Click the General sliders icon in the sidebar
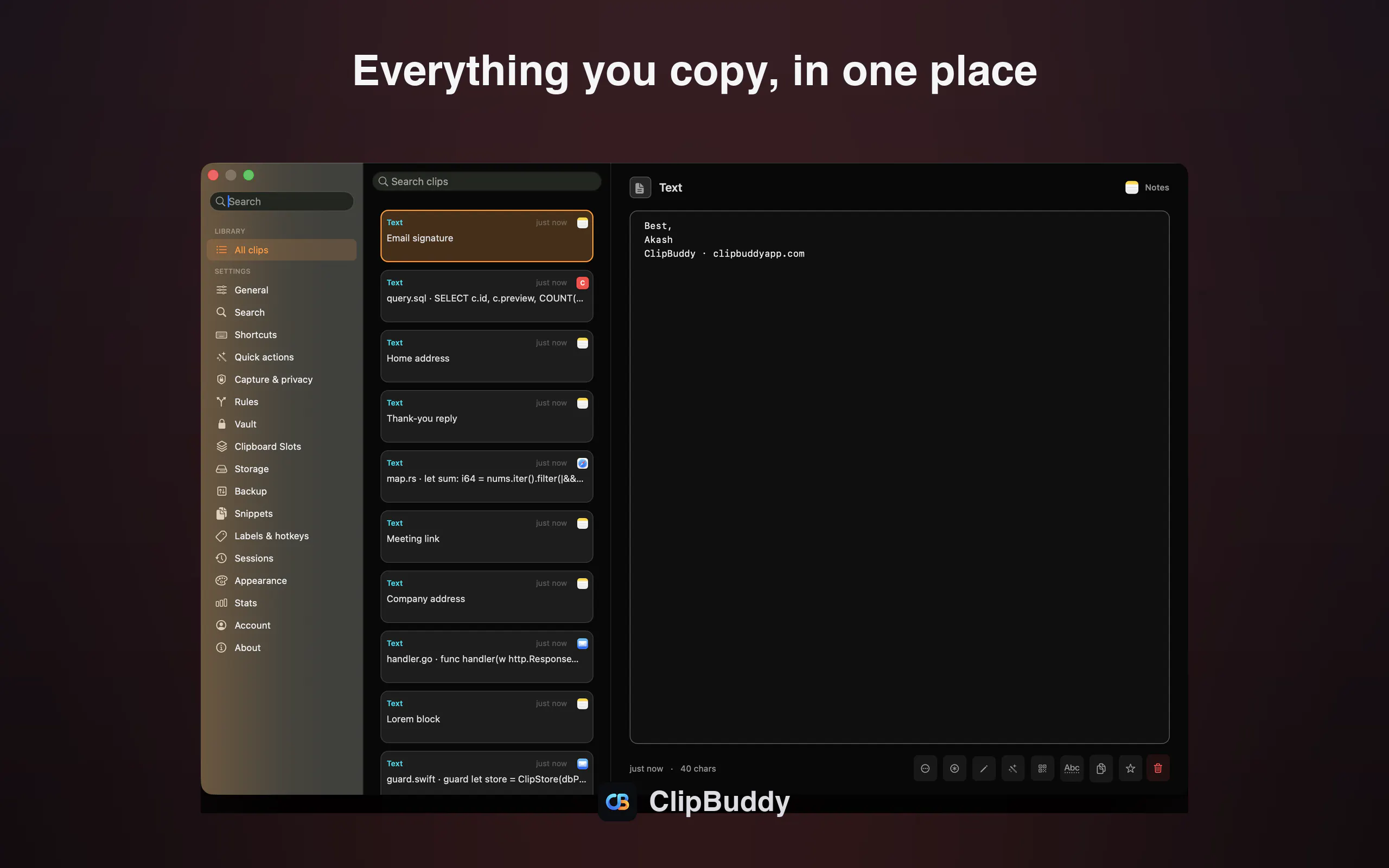Viewport: 1389px width, 868px height. pos(221,290)
